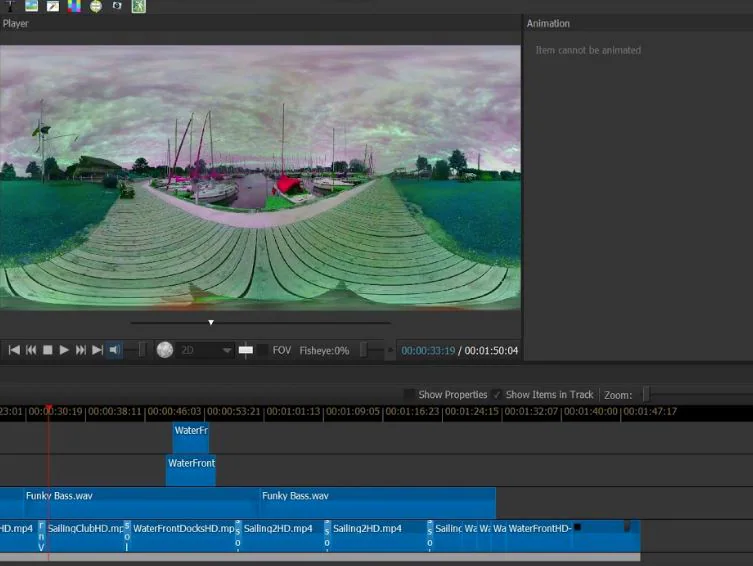Click the 00:01:09:05 ruler mark

[x=353, y=411]
